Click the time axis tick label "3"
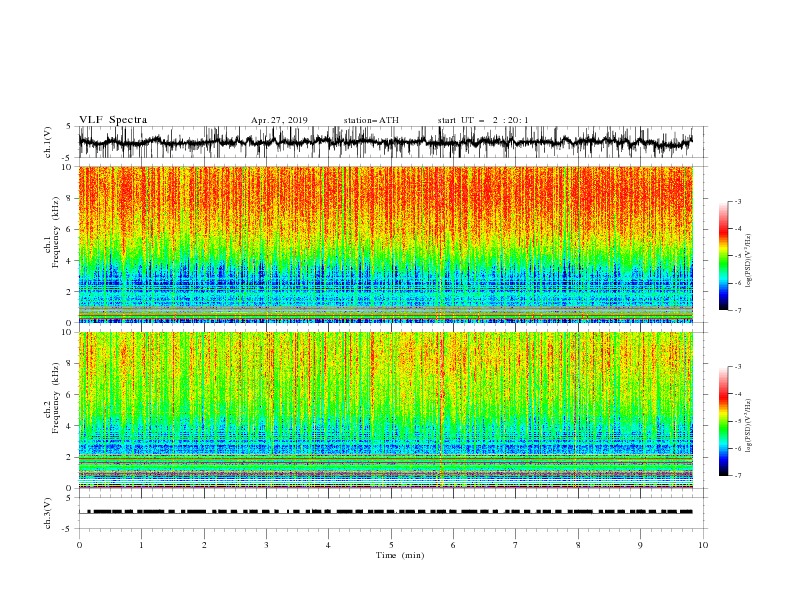 click(266, 545)
